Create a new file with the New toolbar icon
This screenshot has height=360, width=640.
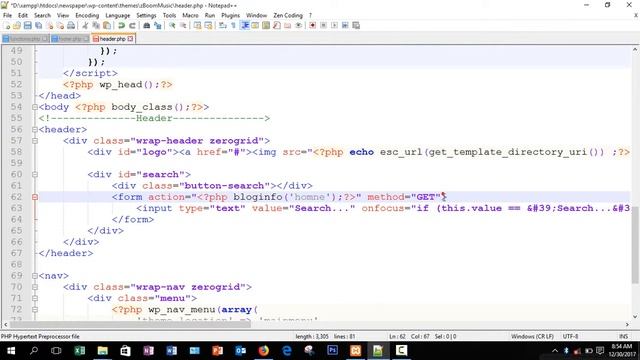(7, 25)
